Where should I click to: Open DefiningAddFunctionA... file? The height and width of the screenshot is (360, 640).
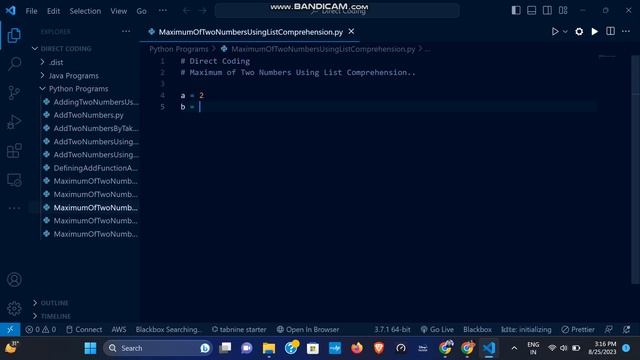[x=96, y=168]
